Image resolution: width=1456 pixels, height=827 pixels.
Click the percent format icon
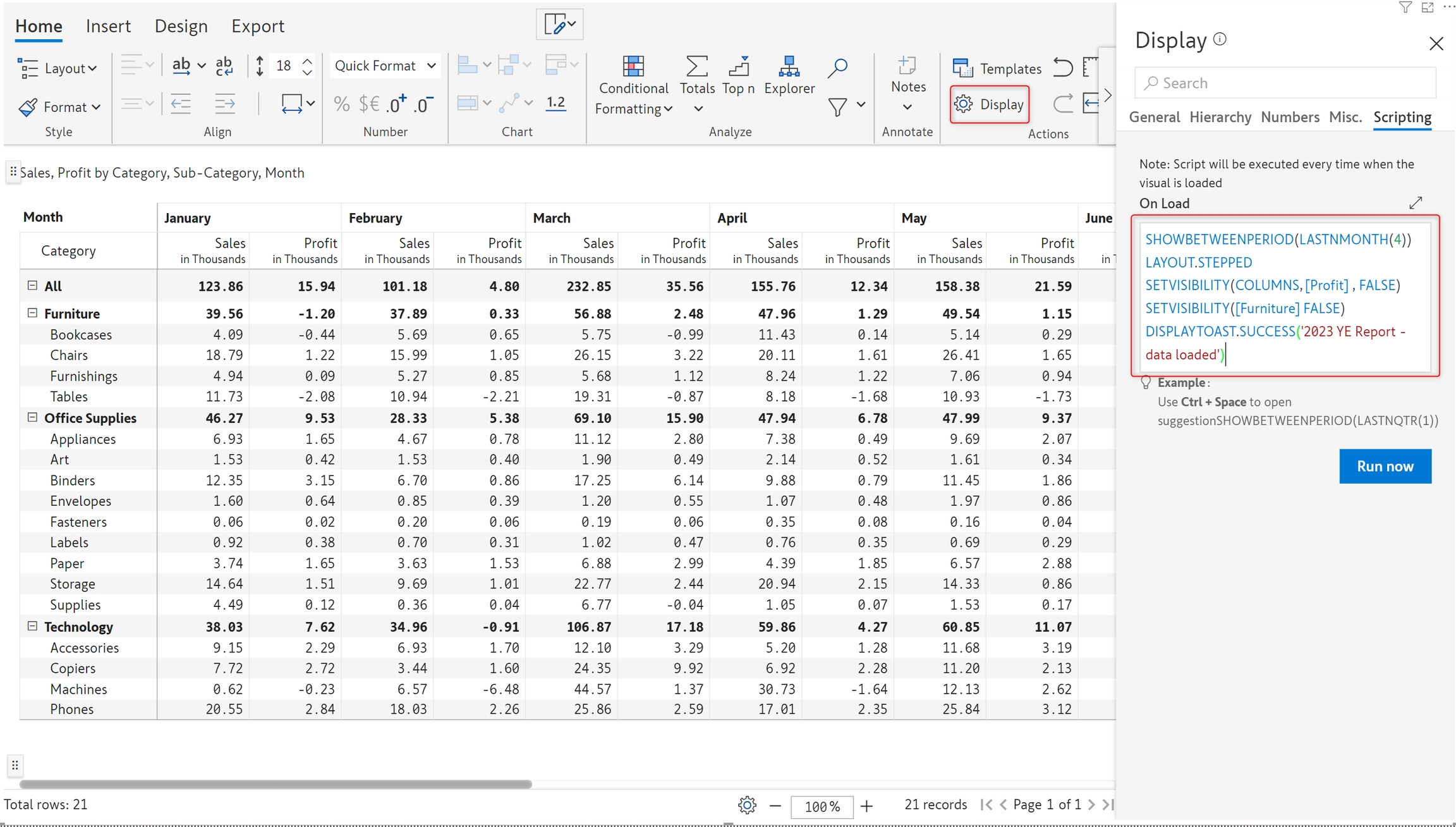(341, 104)
